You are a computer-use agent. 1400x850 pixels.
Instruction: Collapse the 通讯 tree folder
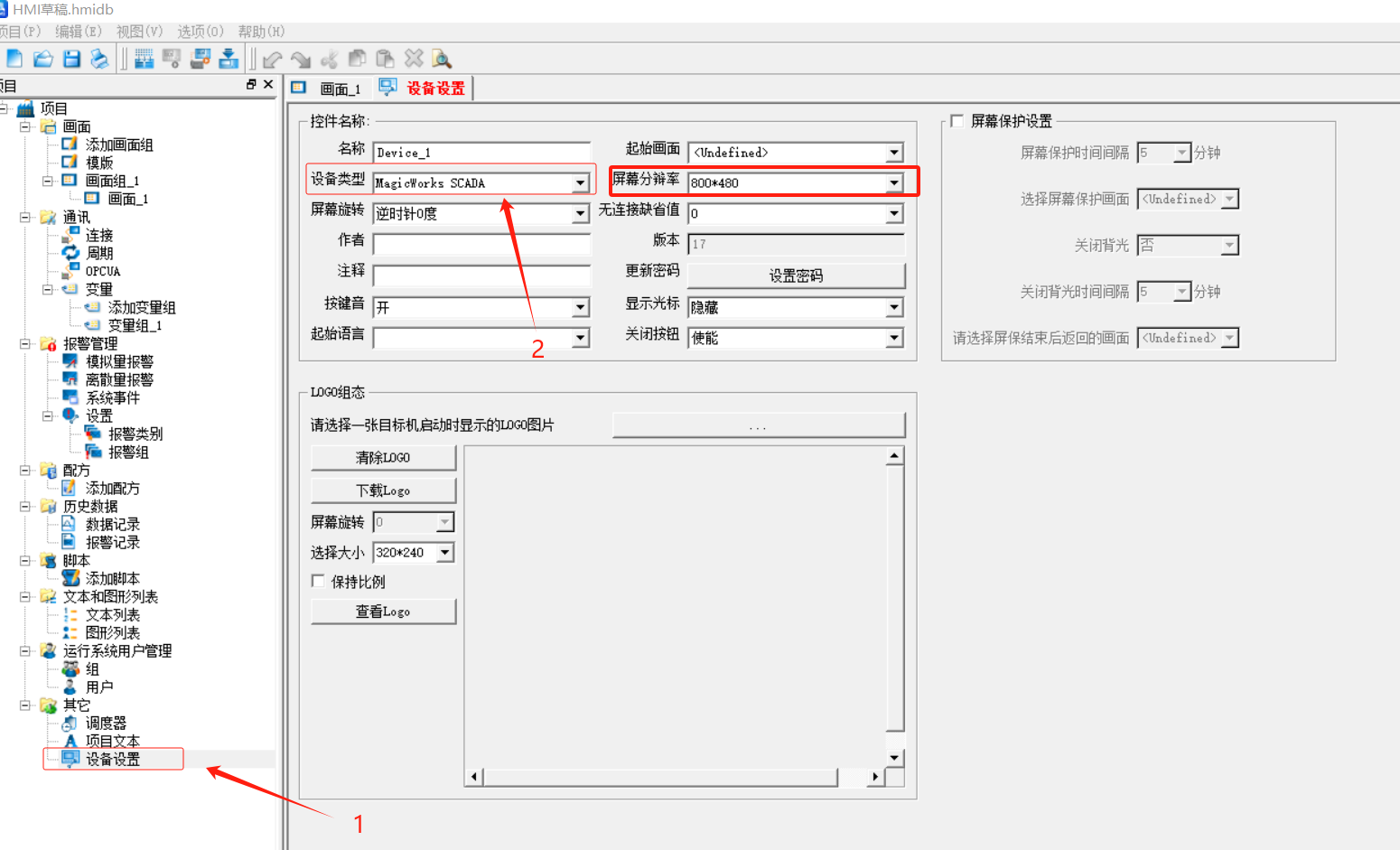click(25, 217)
